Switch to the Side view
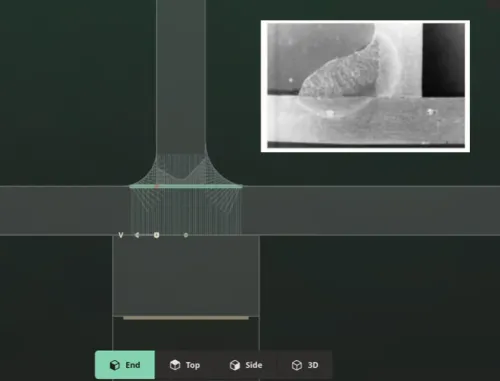Image resolution: width=500 pixels, height=381 pixels. pos(246,365)
